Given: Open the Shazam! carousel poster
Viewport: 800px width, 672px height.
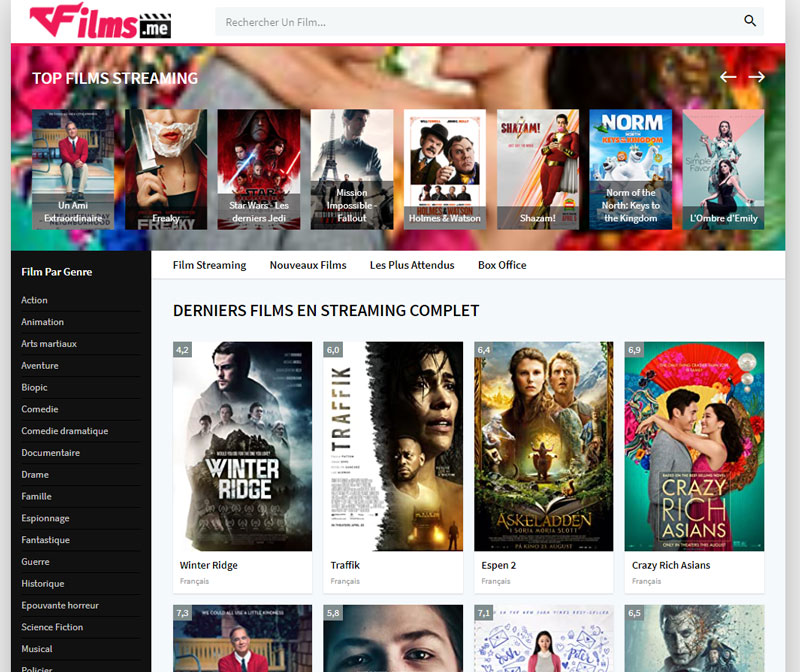Looking at the screenshot, I should pyautogui.click(x=538, y=169).
